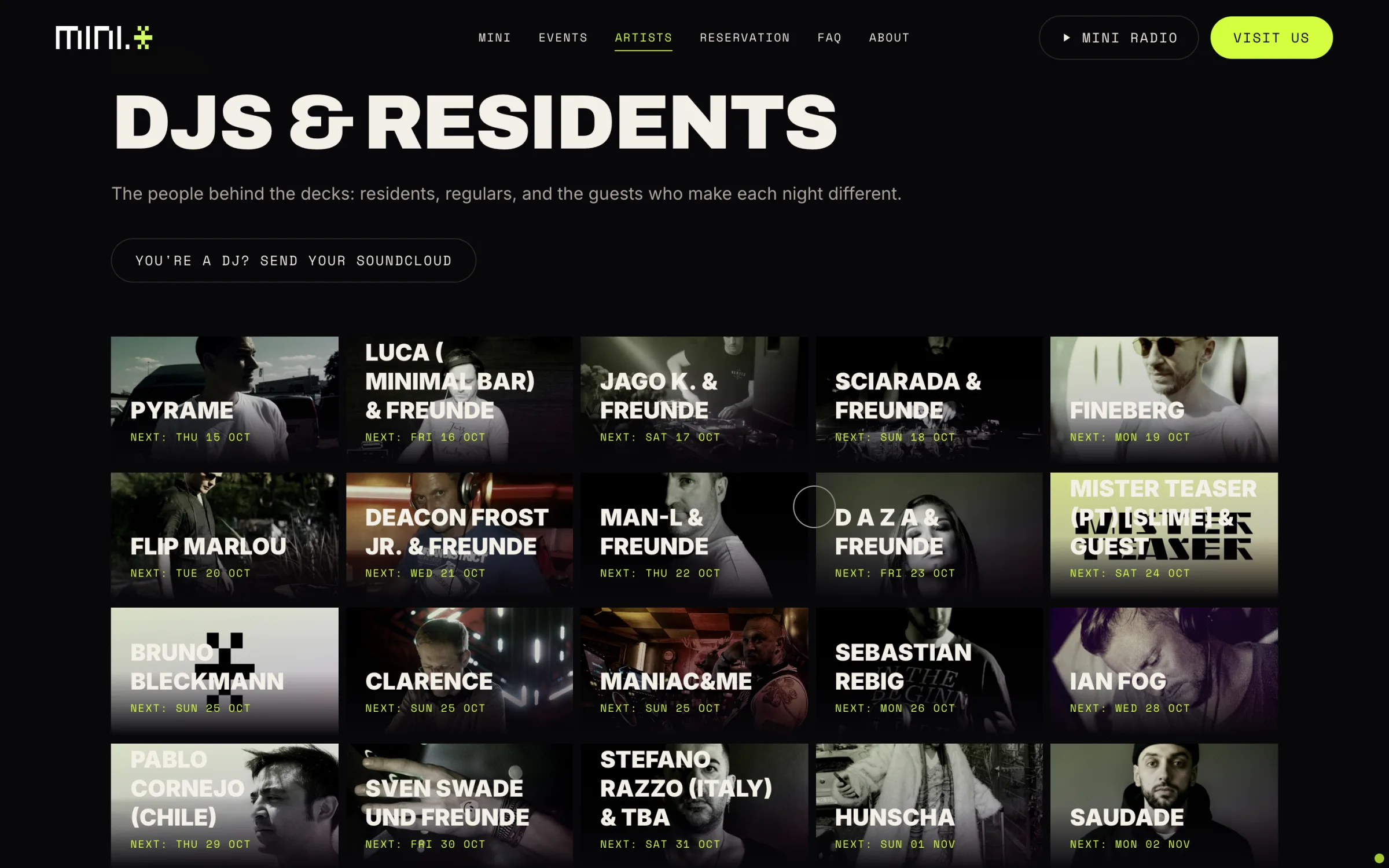Open Mister Teaser (PT) [Slime] card
1389x868 pixels.
pos(1164,535)
